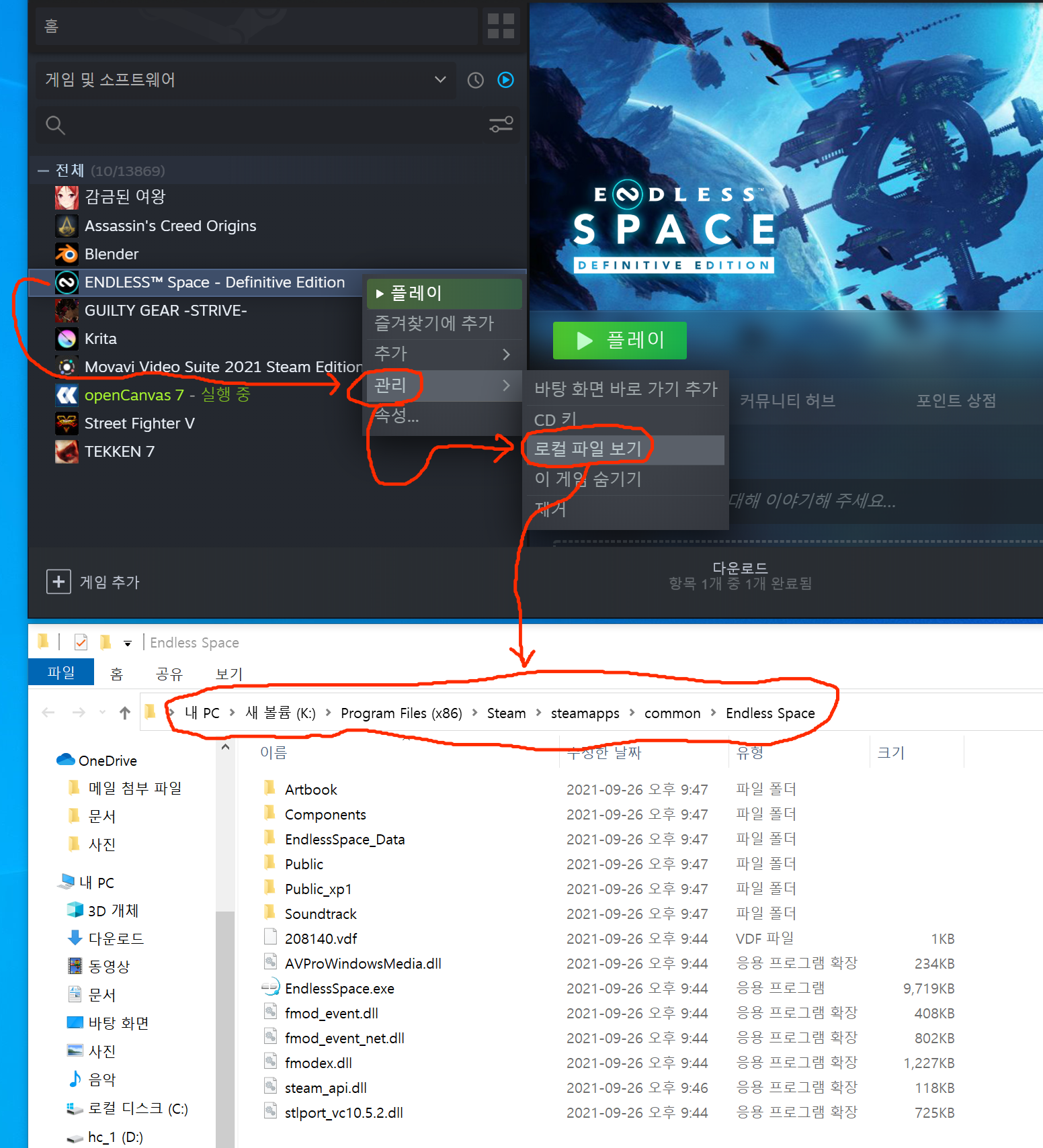The image size is (1043, 1148).
Task: Expand breadcrumb chevron after Steam
Action: click(x=538, y=713)
